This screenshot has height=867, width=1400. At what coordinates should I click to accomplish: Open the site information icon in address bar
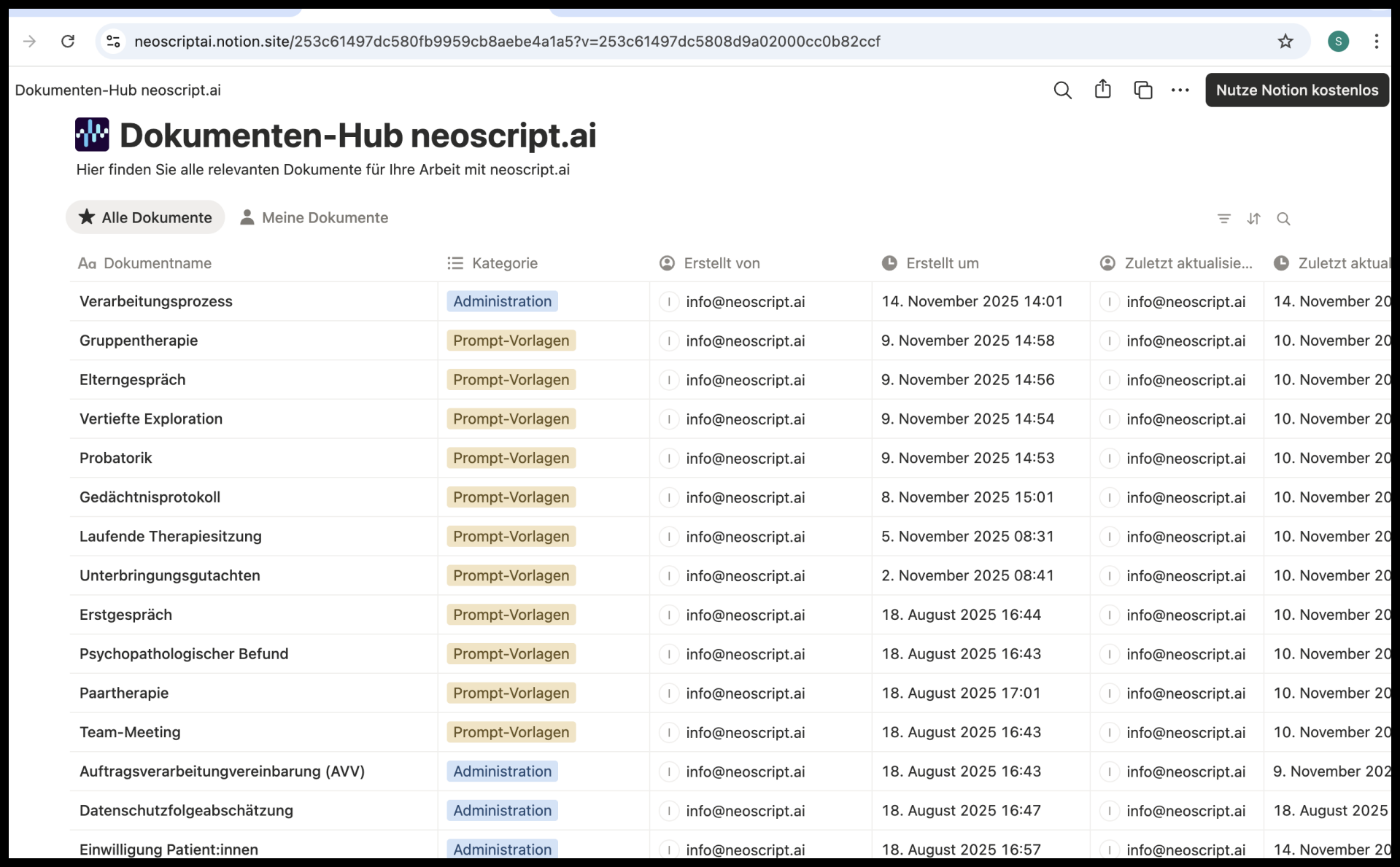(x=113, y=42)
